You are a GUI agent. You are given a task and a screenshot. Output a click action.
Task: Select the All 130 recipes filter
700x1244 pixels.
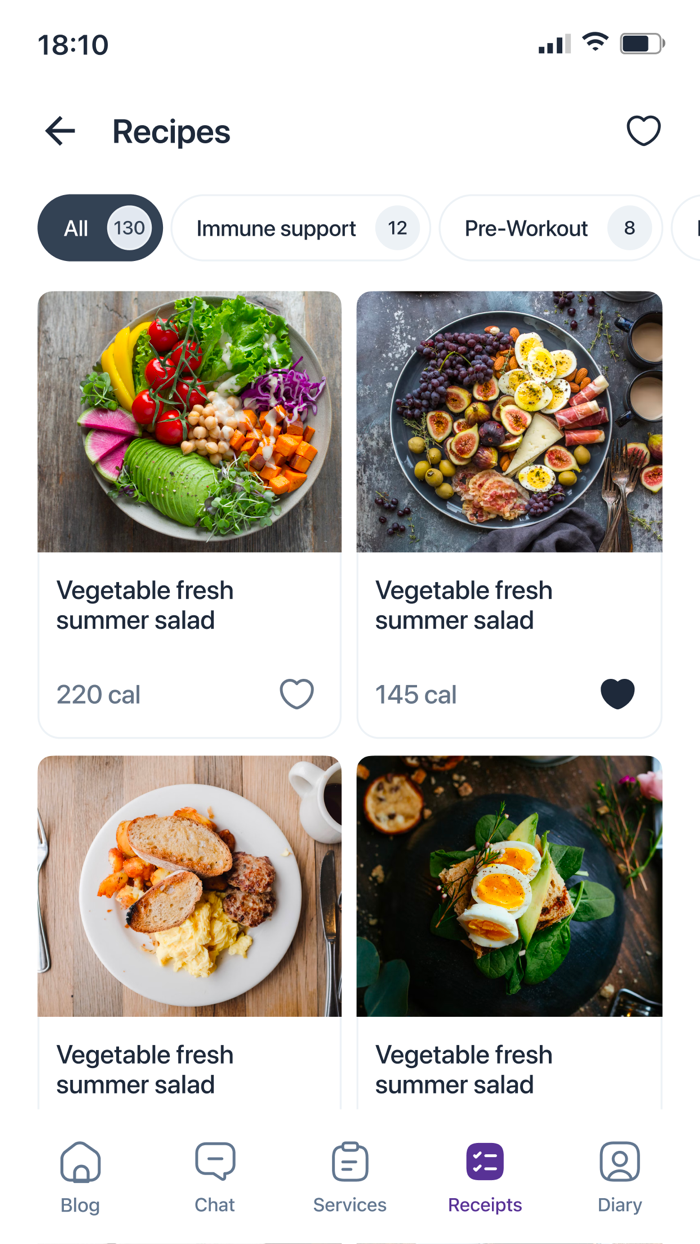pos(99,228)
